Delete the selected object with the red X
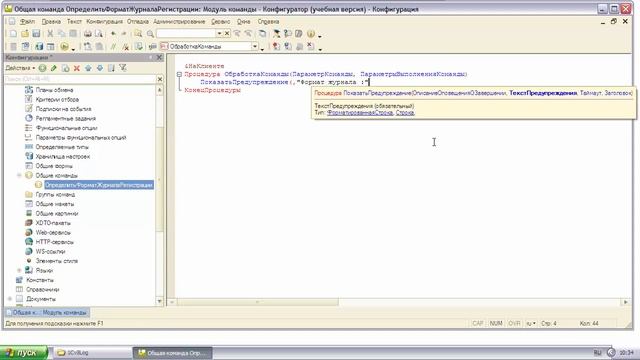The width and height of the screenshot is (640, 360). tap(76, 68)
